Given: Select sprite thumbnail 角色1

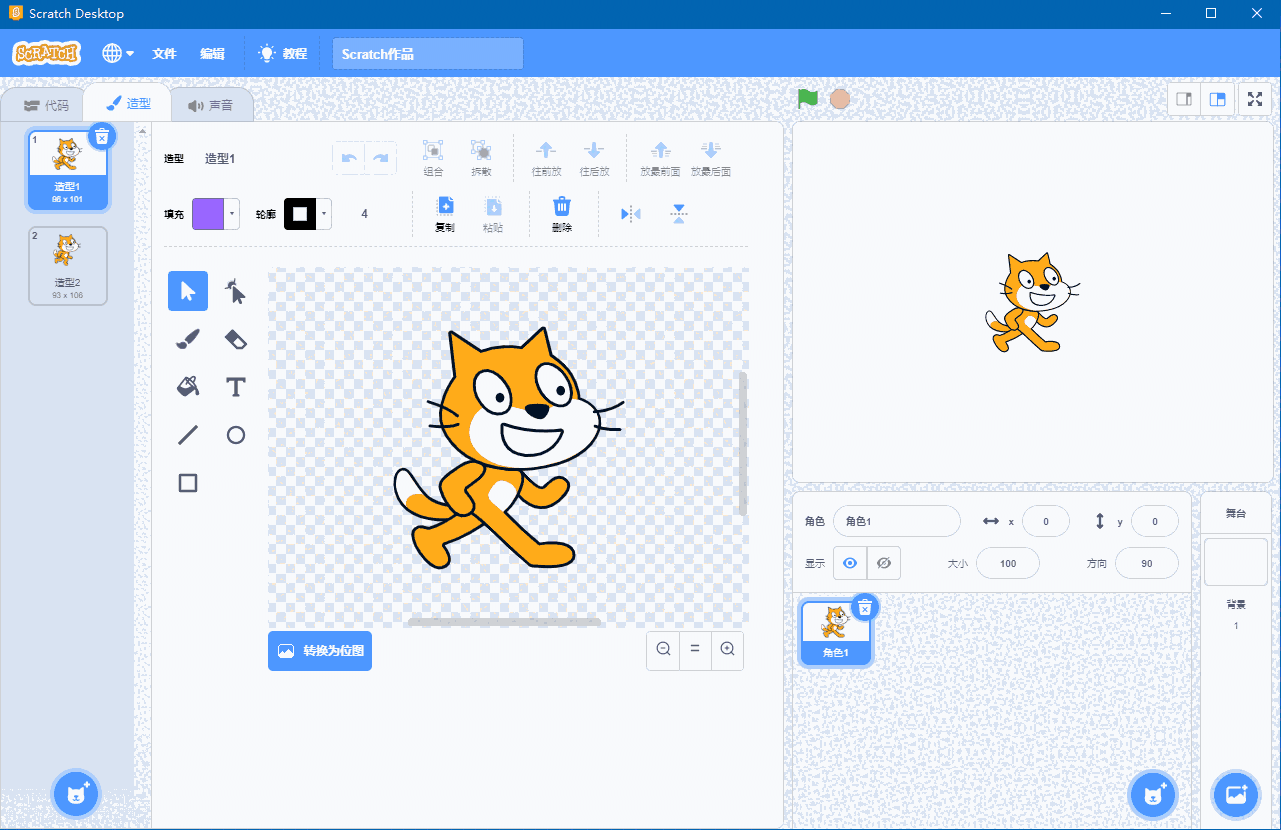Looking at the screenshot, I should point(835,633).
